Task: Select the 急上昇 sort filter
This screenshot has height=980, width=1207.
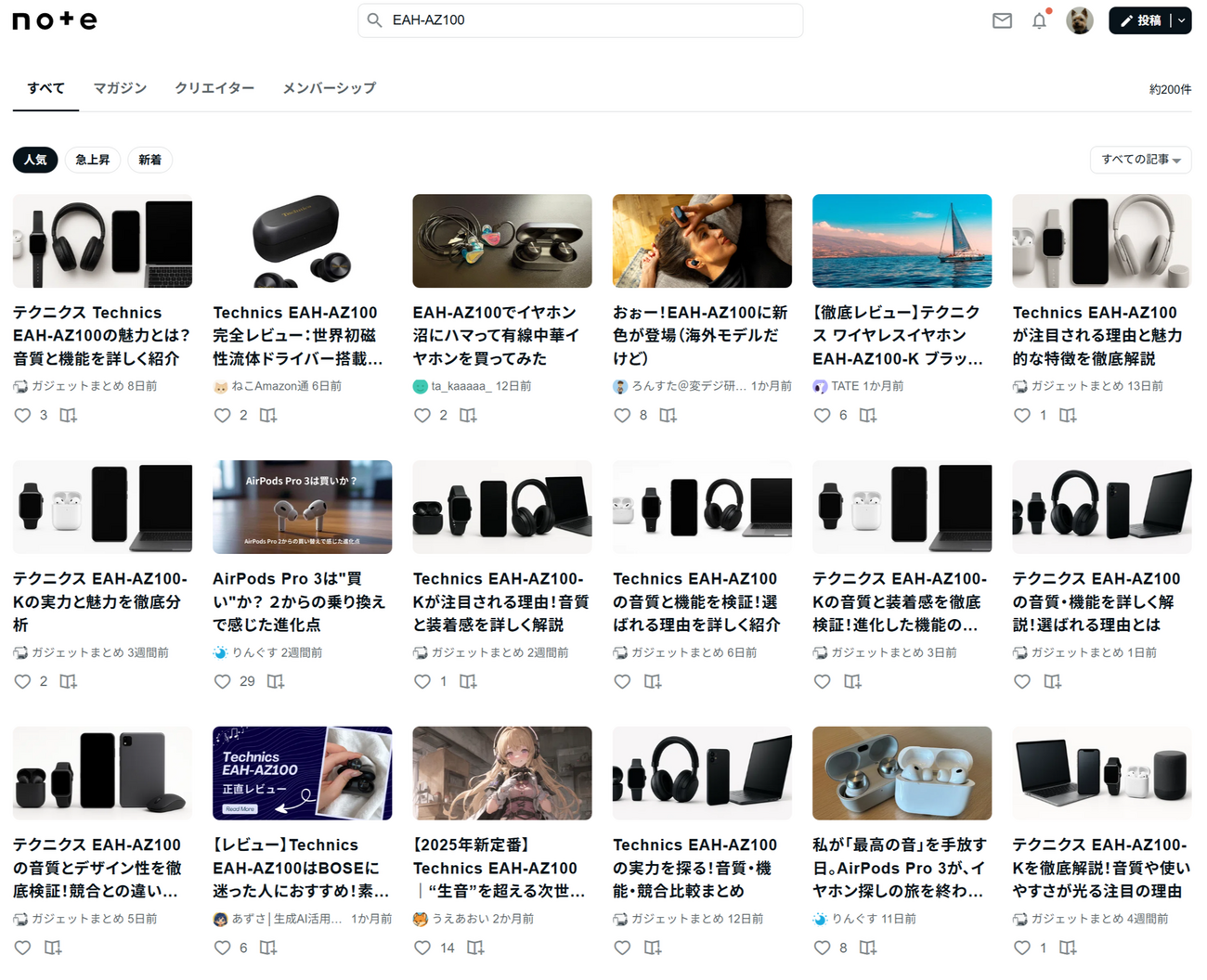Action: (93, 160)
